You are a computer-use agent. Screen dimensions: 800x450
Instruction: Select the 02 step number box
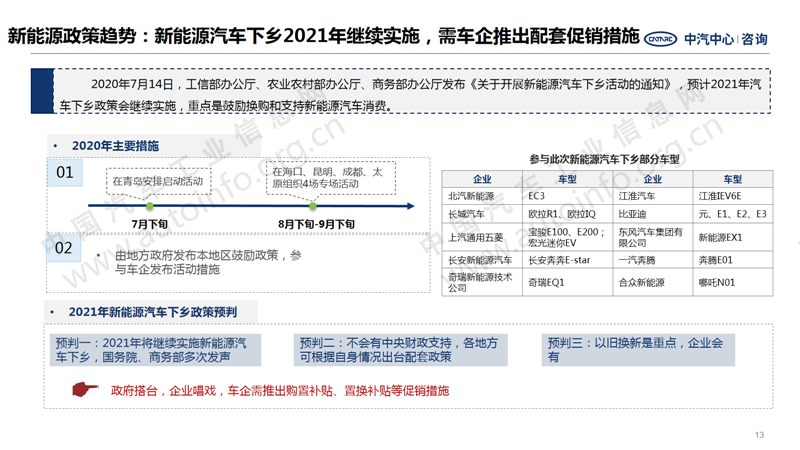[x=64, y=248]
